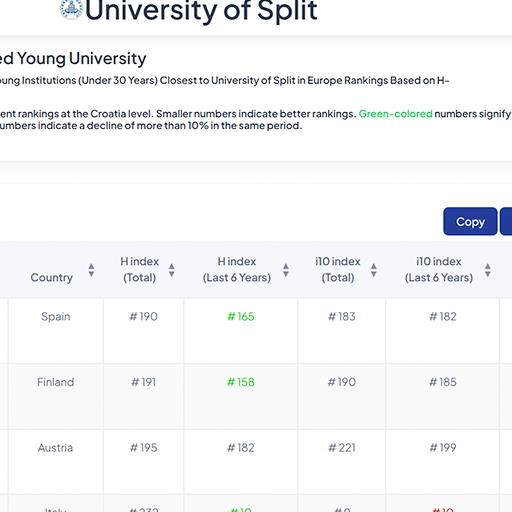Click the # 182 value in Austria row
Viewport: 512px width, 512px height.
pos(241,448)
